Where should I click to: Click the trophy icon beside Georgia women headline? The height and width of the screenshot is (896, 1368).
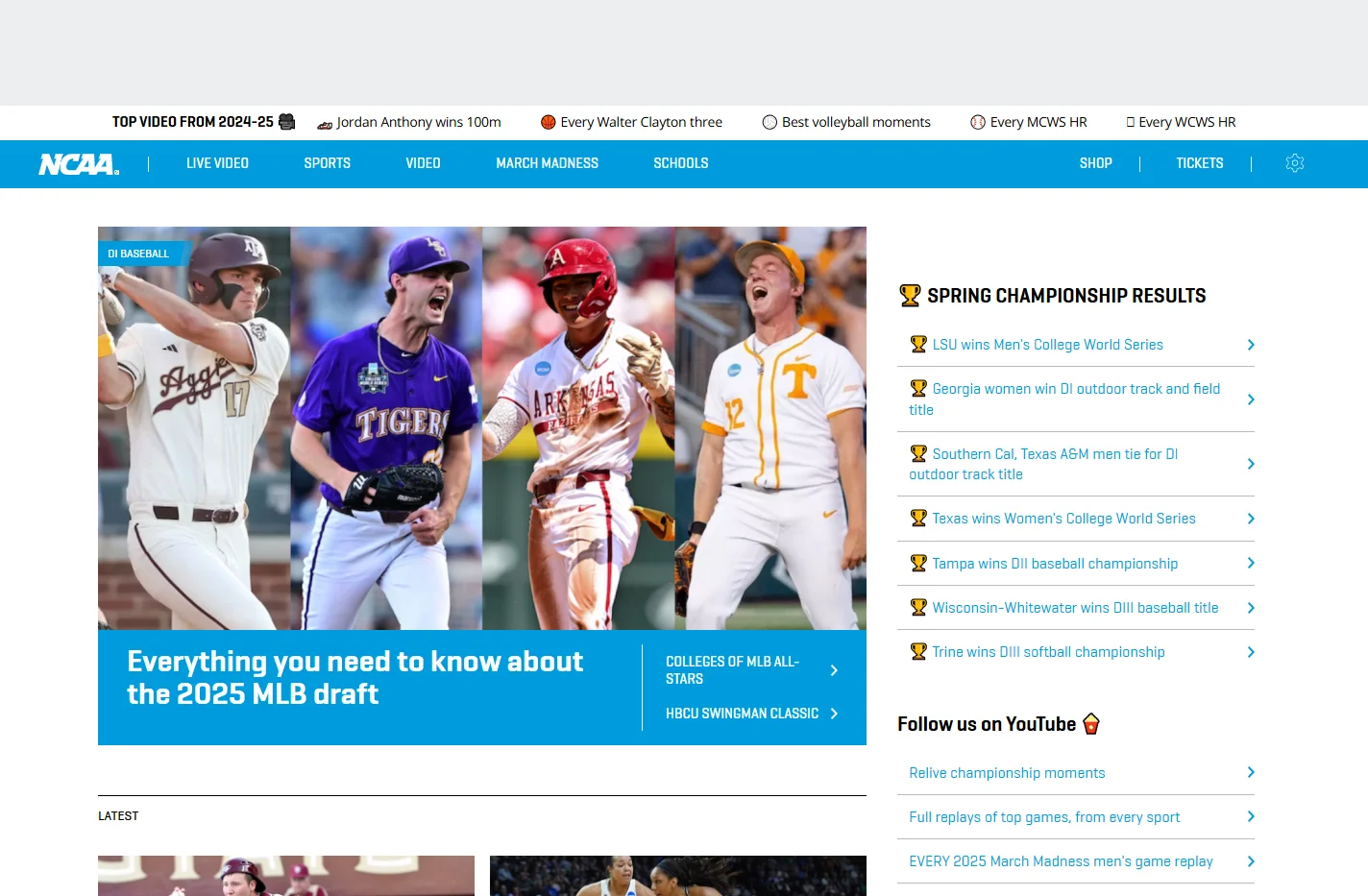click(918, 388)
